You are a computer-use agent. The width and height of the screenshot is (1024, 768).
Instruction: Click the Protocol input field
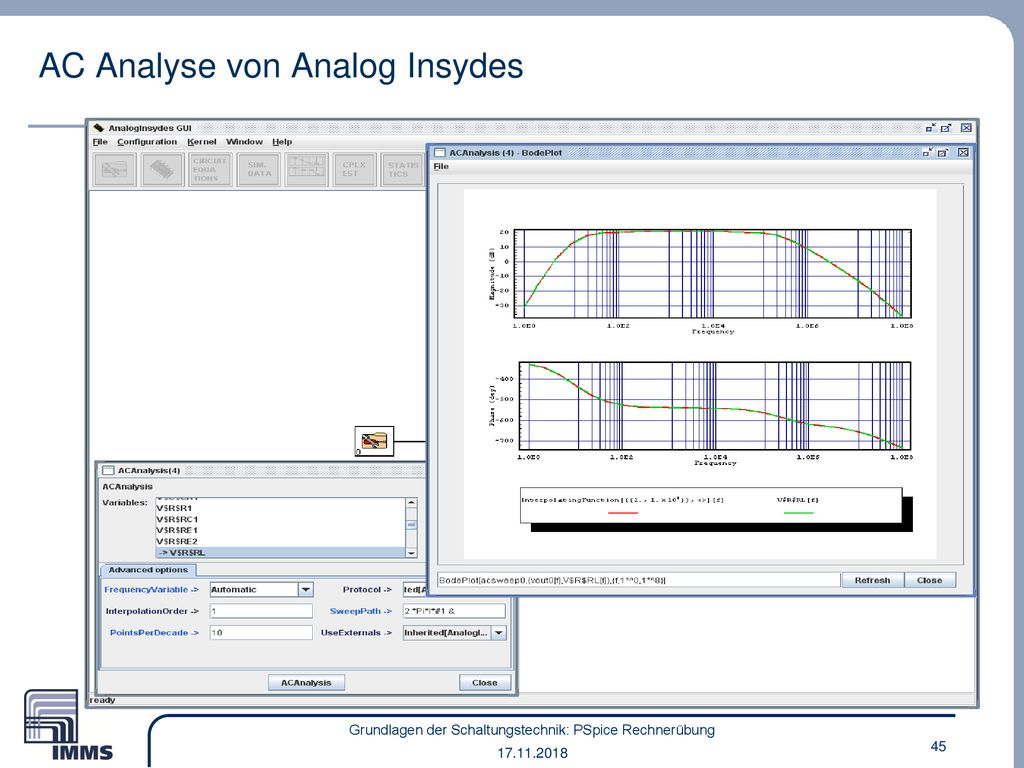click(415, 590)
